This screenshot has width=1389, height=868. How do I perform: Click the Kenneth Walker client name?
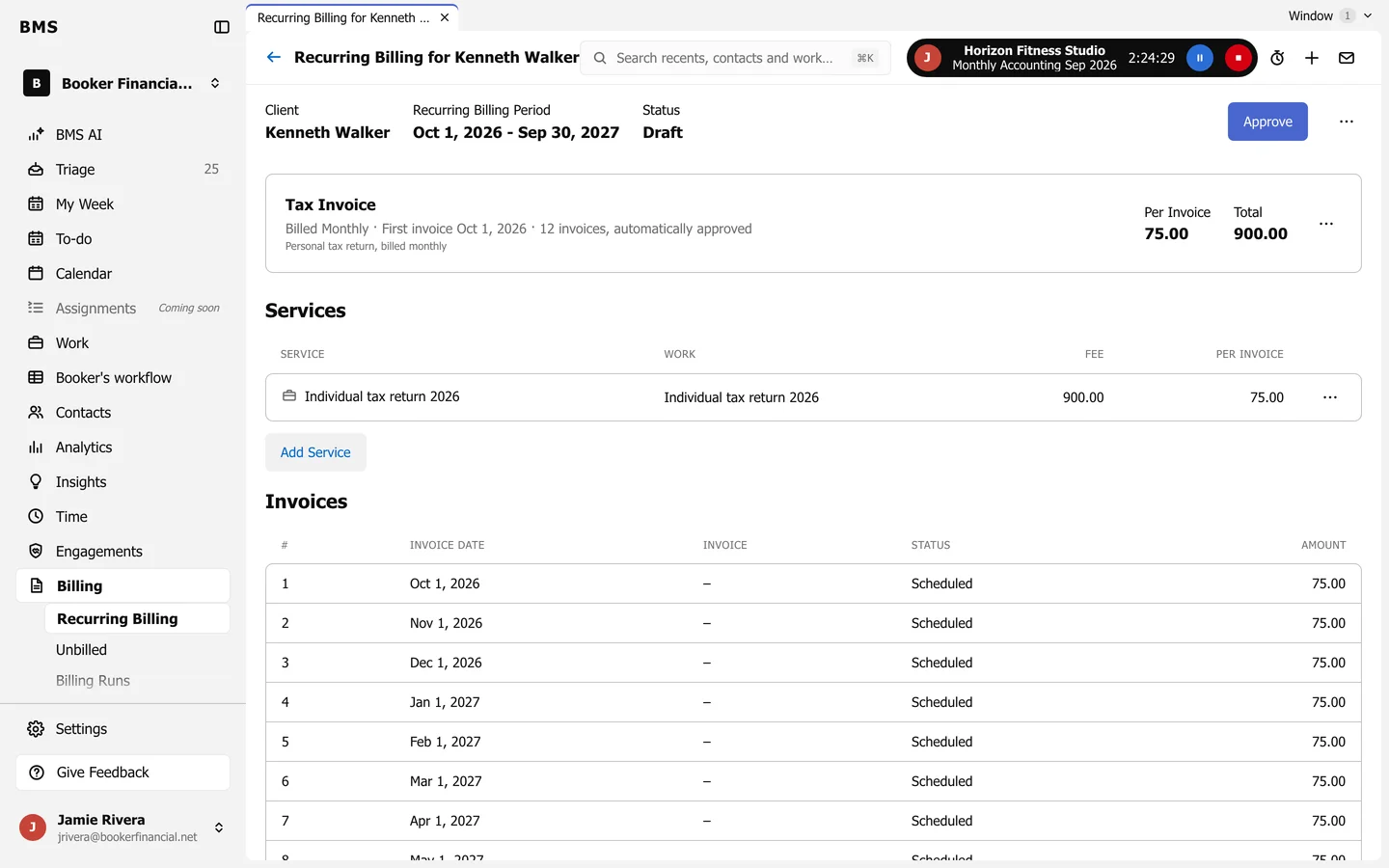click(x=328, y=133)
